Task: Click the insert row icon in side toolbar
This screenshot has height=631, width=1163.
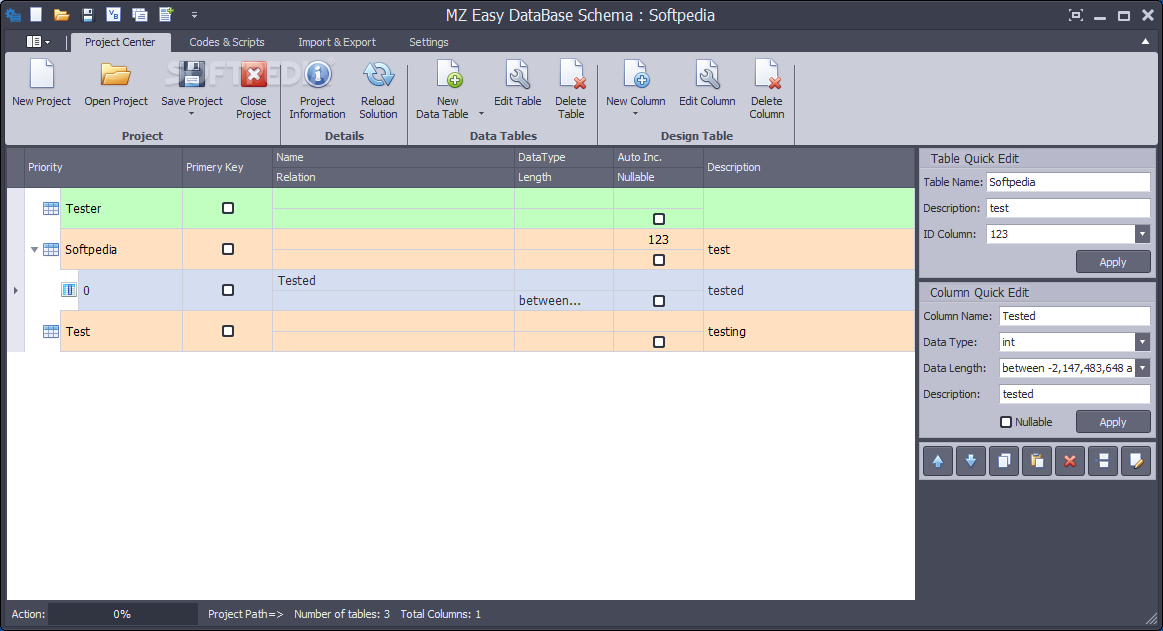Action: point(1103,461)
